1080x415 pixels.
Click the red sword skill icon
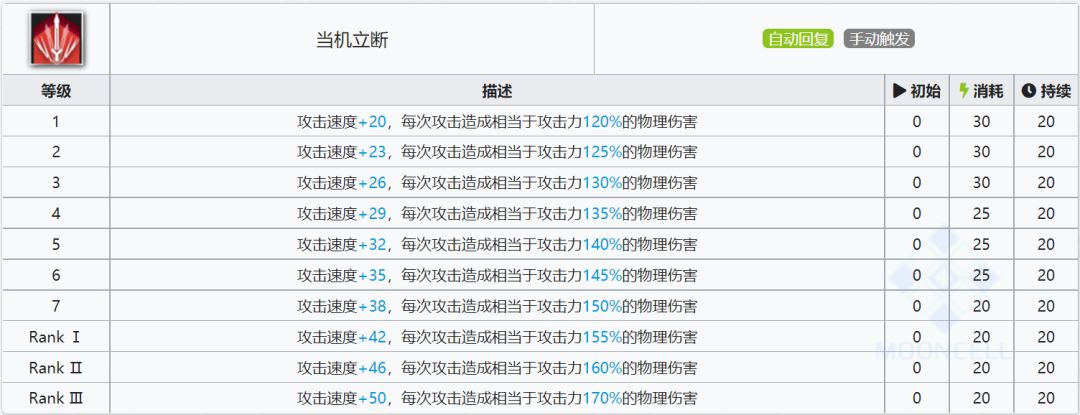(x=55, y=38)
